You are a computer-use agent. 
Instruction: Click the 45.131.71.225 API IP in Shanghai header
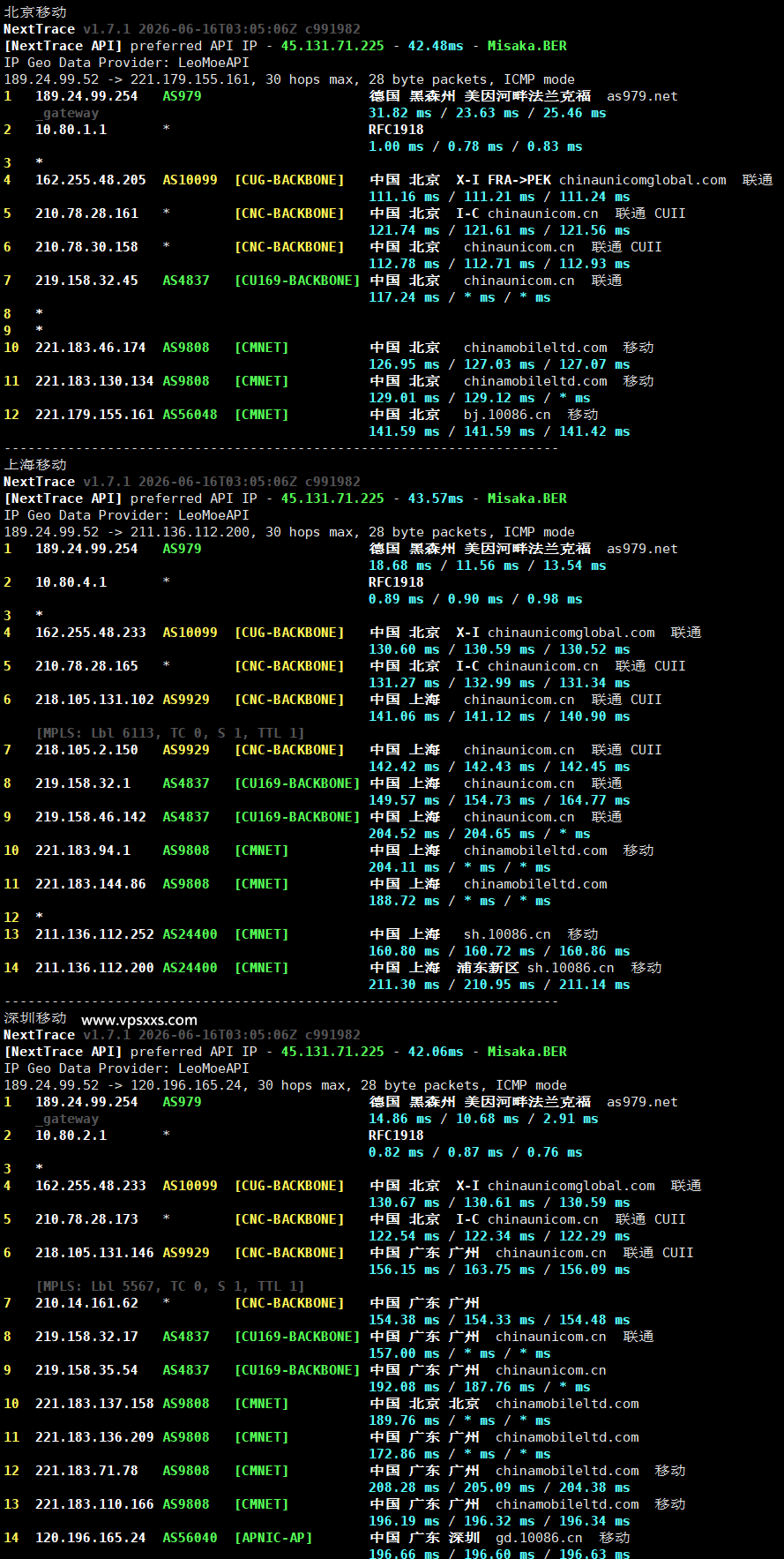pyautogui.click(x=332, y=498)
